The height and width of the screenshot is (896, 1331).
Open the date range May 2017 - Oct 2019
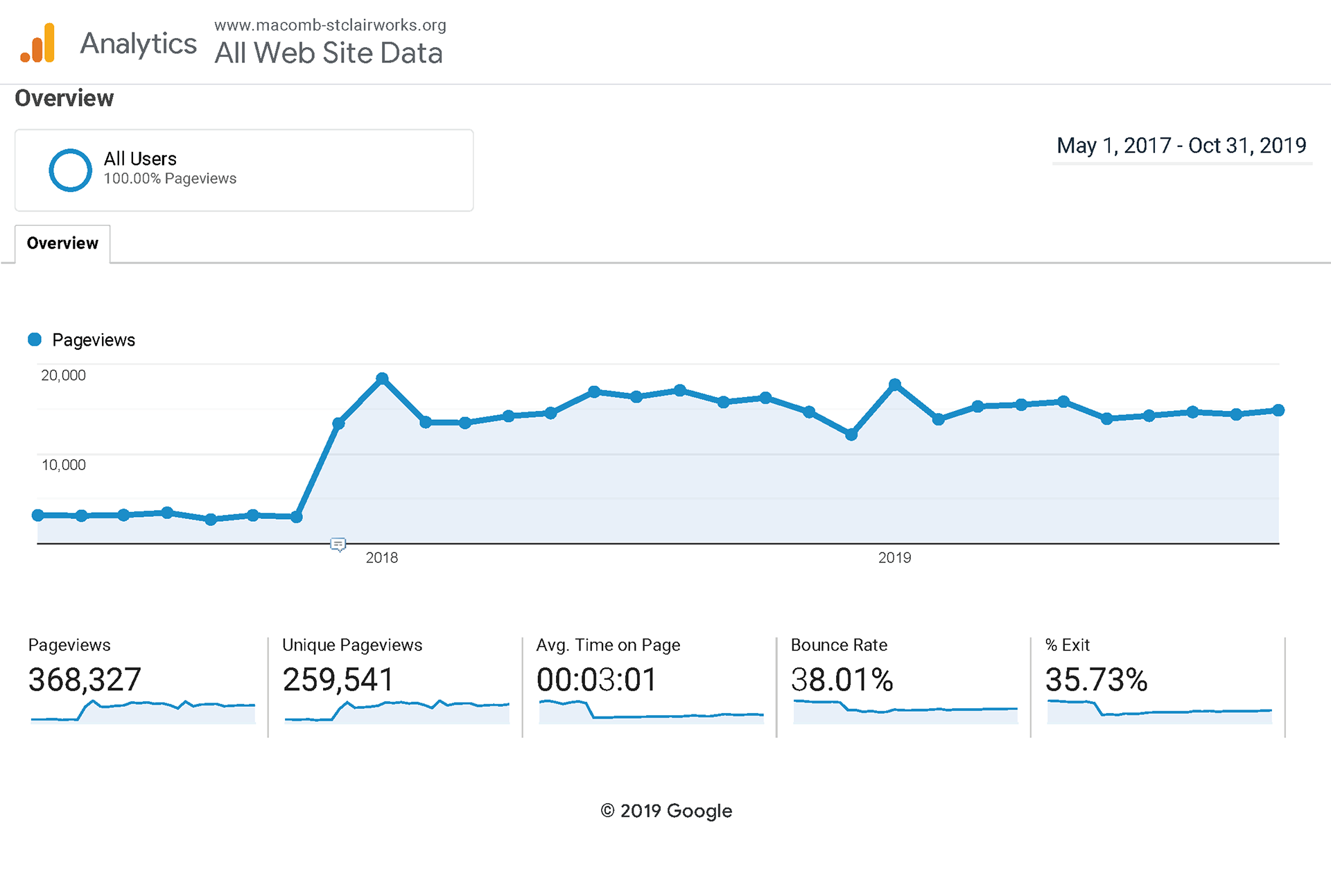click(x=1181, y=146)
